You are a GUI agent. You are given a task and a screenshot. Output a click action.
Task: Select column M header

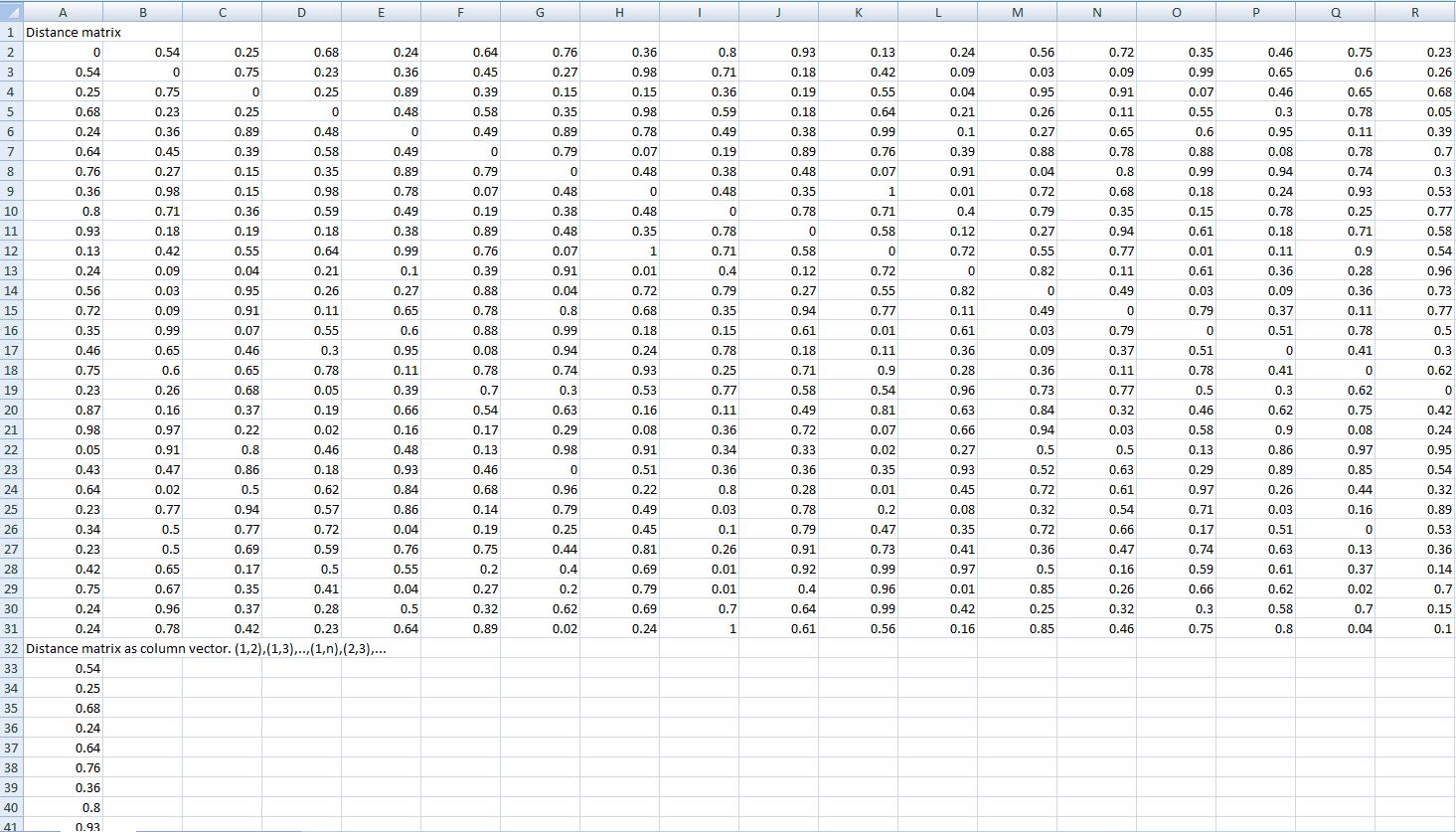point(1017,12)
